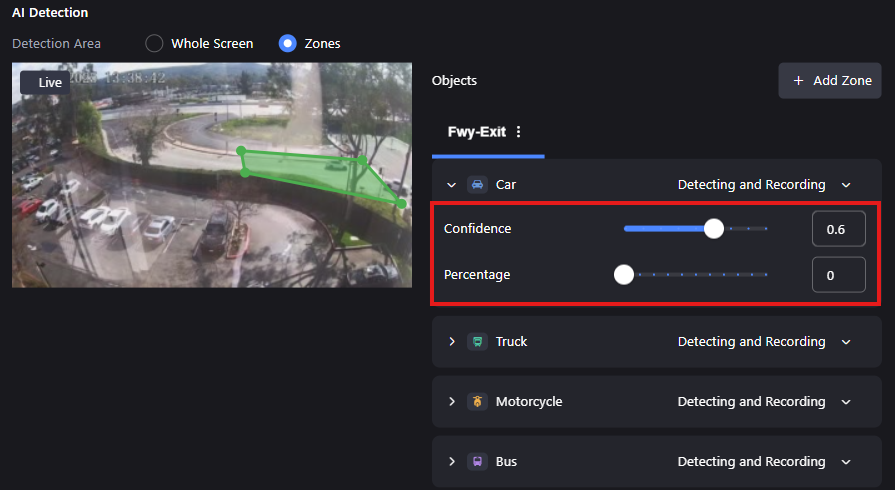Screen dimensions: 895x490
Task: Click the Percentage slider handle
Action: [624, 275]
